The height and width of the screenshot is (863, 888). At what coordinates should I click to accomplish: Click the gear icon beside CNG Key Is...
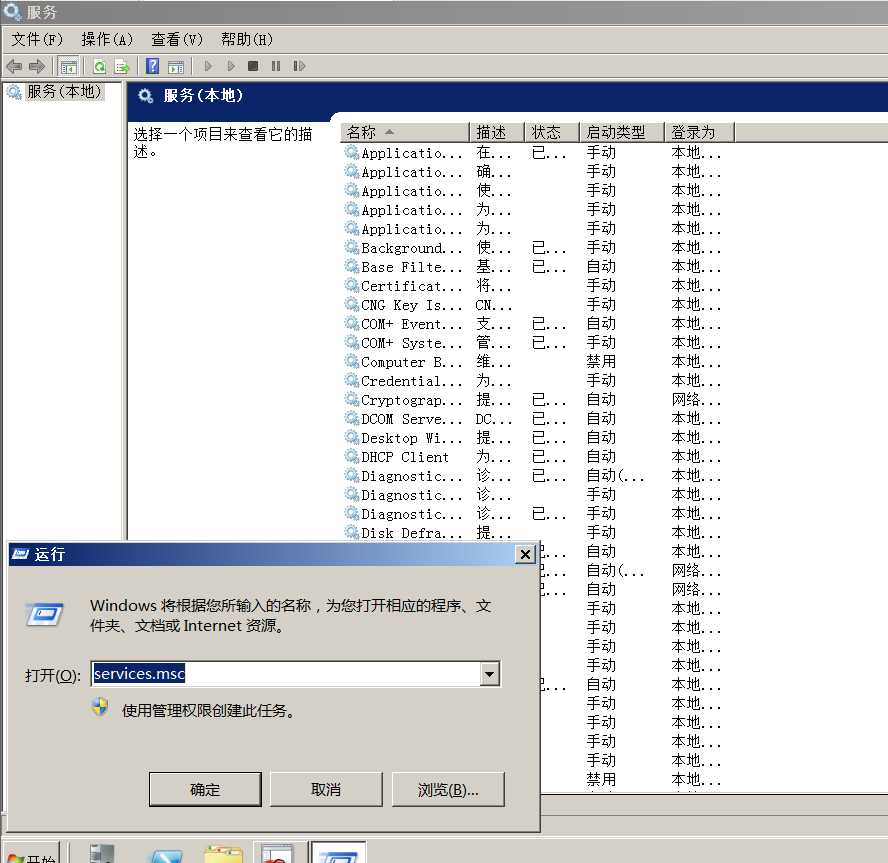coord(352,304)
